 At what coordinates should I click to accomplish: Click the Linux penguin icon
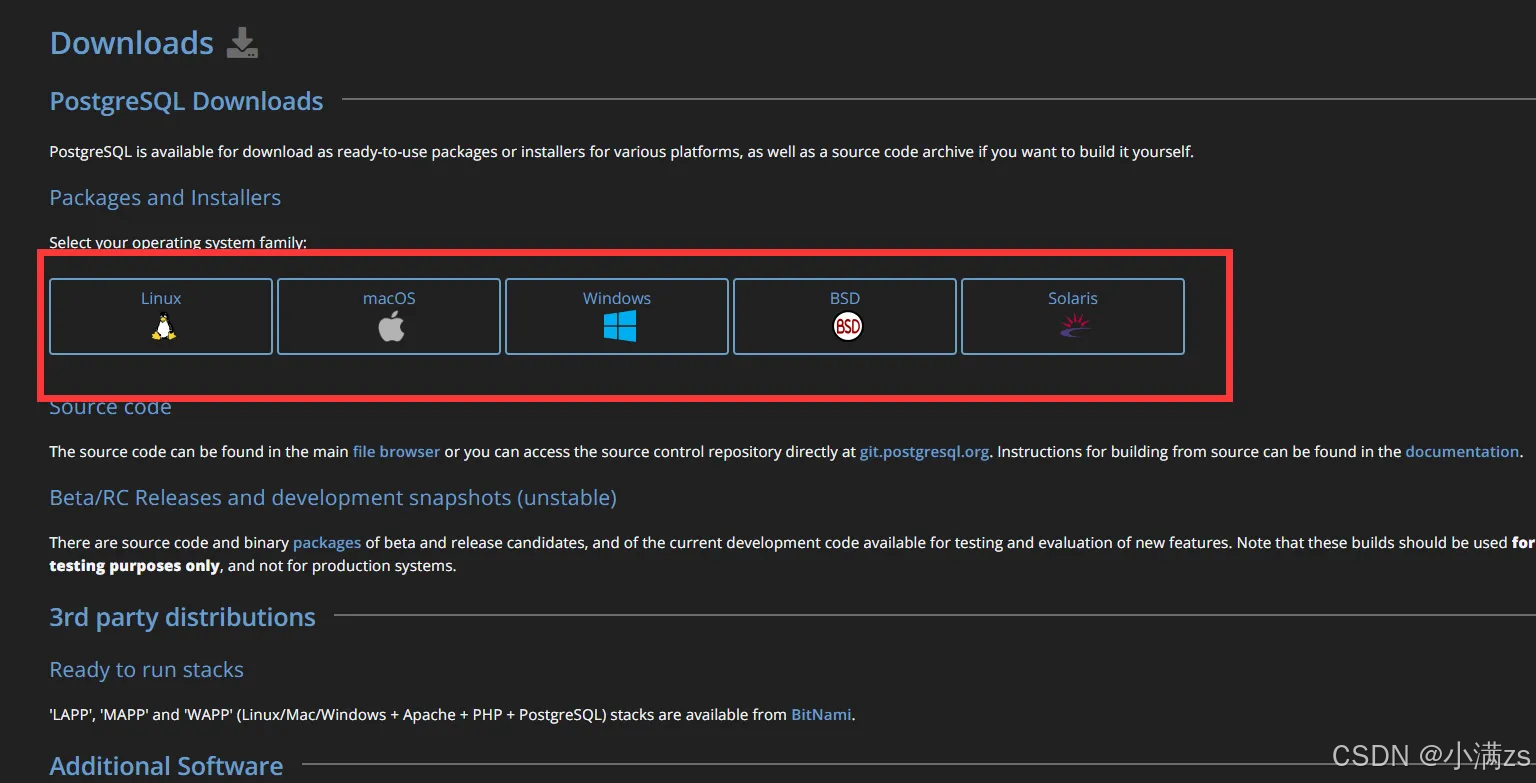163,326
